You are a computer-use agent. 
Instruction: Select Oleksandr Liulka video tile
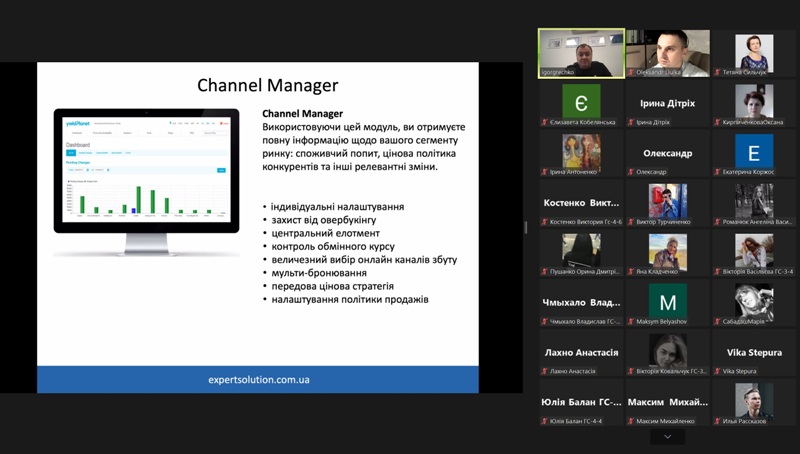[668, 53]
